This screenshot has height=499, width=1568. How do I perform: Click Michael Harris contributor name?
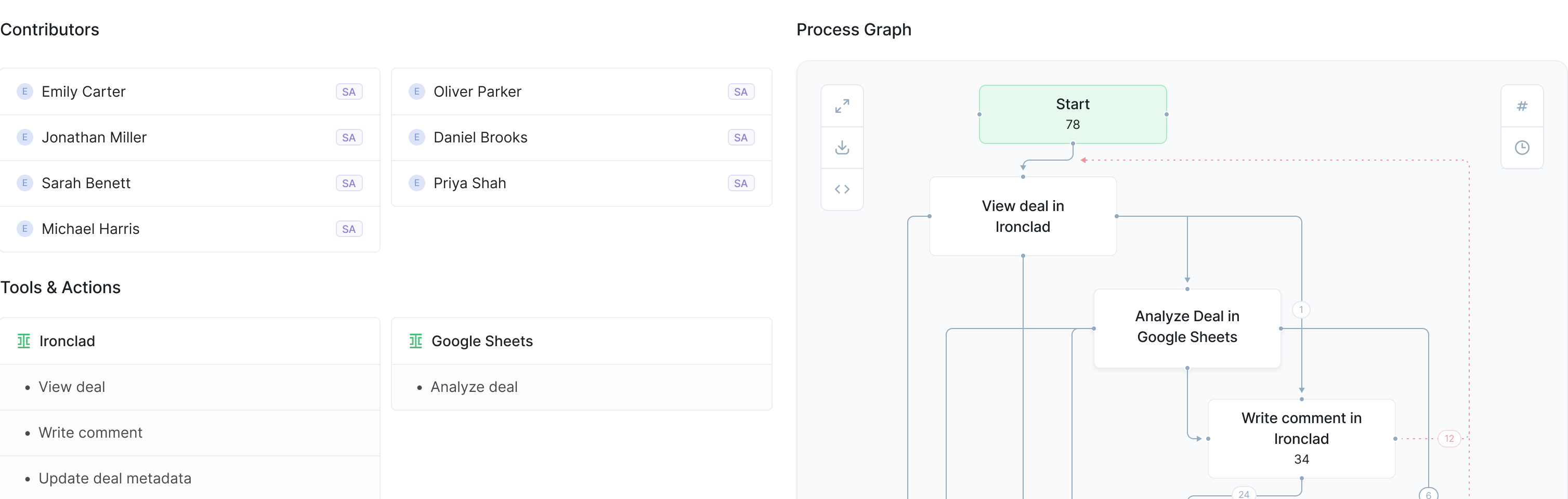click(90, 228)
